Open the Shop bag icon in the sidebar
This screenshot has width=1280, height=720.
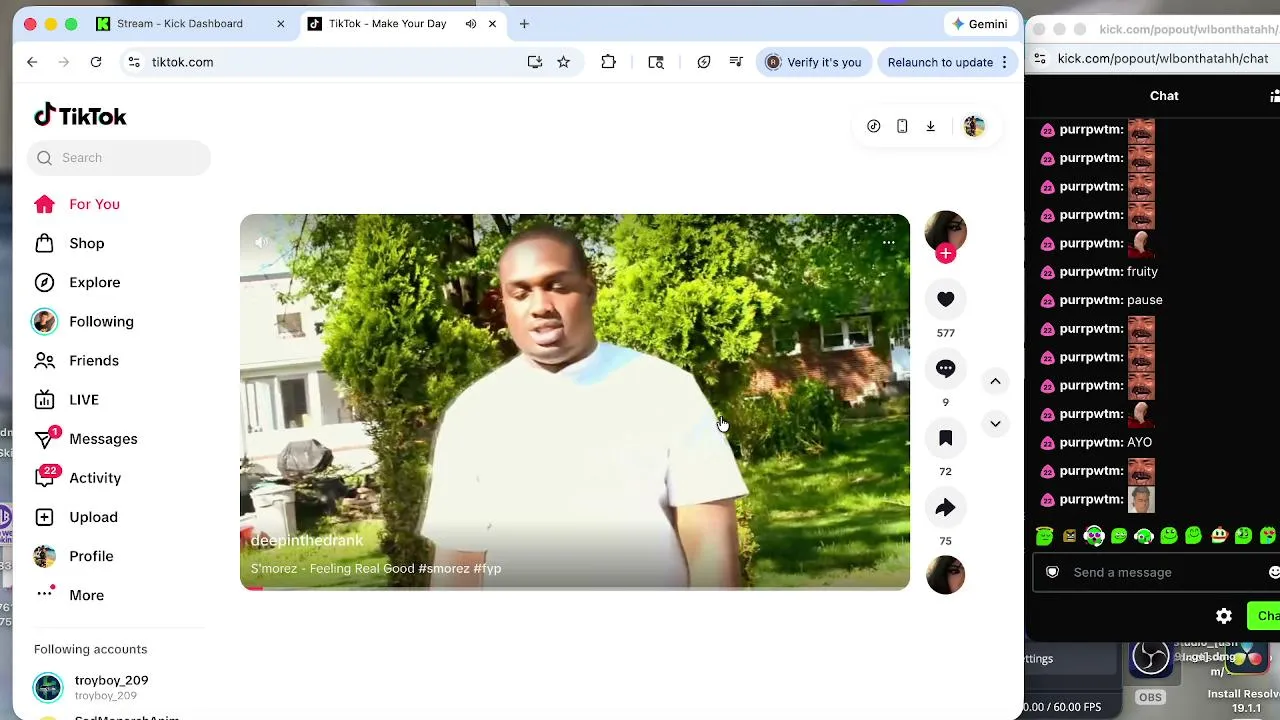tap(44, 243)
